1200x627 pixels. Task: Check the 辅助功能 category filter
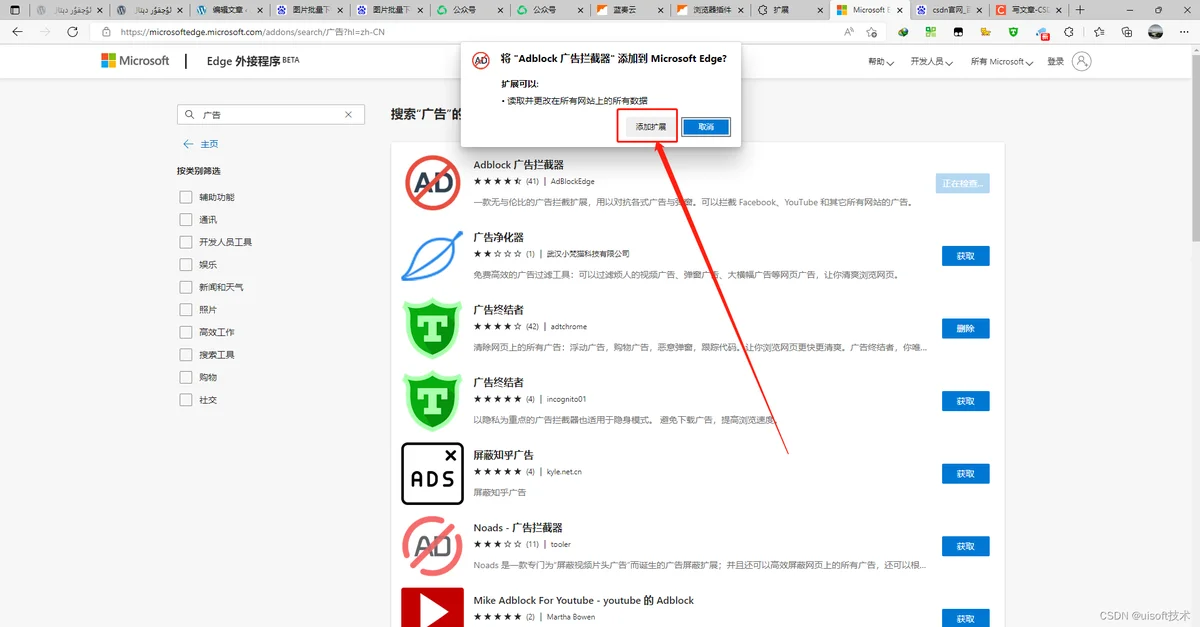click(186, 197)
